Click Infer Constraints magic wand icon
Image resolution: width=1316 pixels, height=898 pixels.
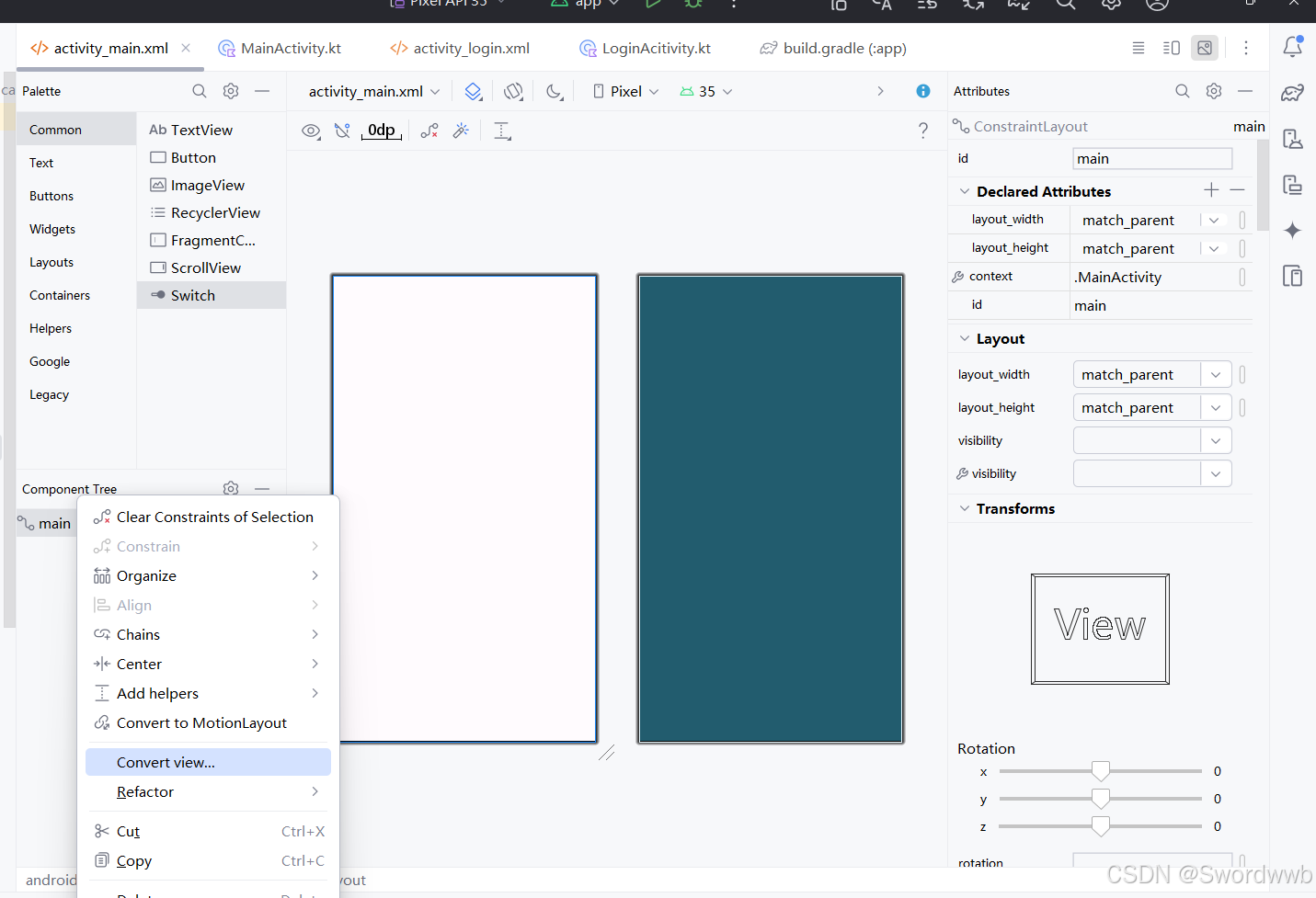tap(461, 131)
